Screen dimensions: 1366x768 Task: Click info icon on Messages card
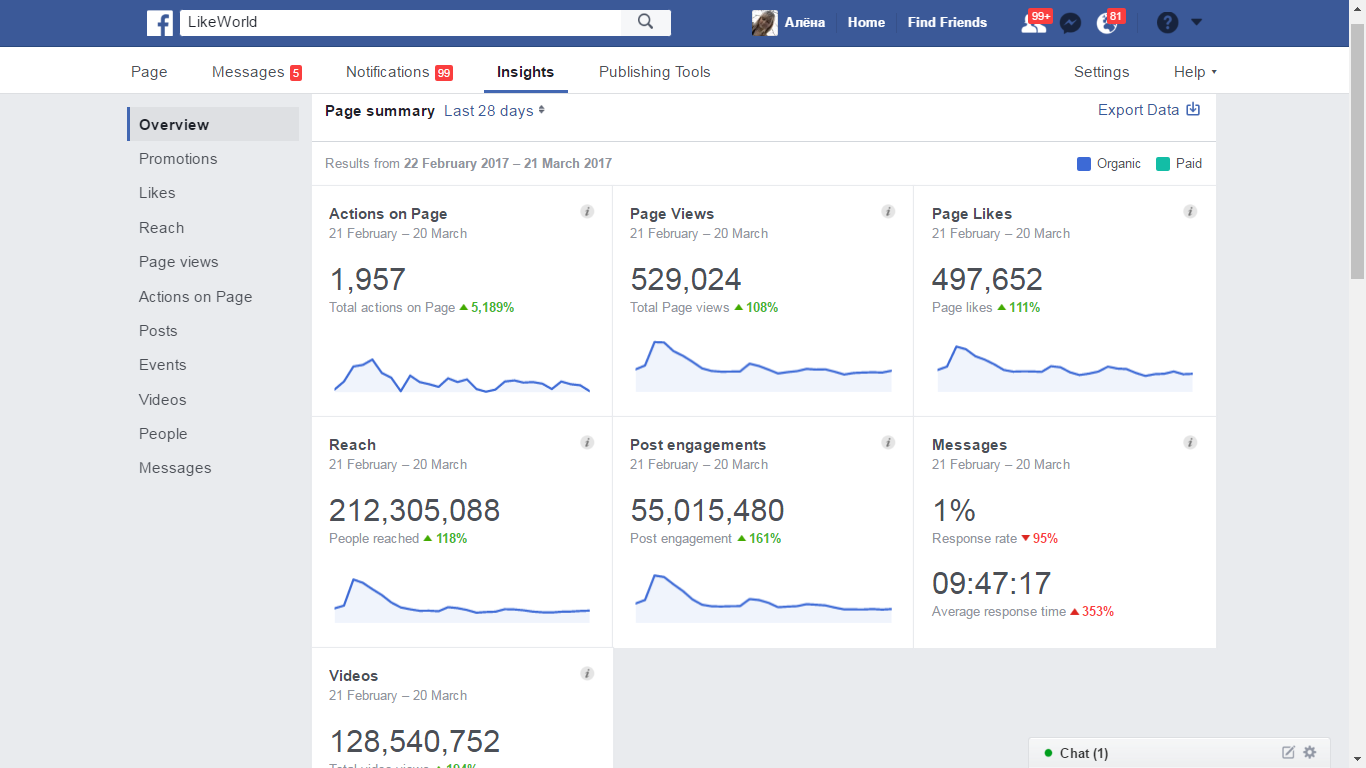(x=1190, y=443)
